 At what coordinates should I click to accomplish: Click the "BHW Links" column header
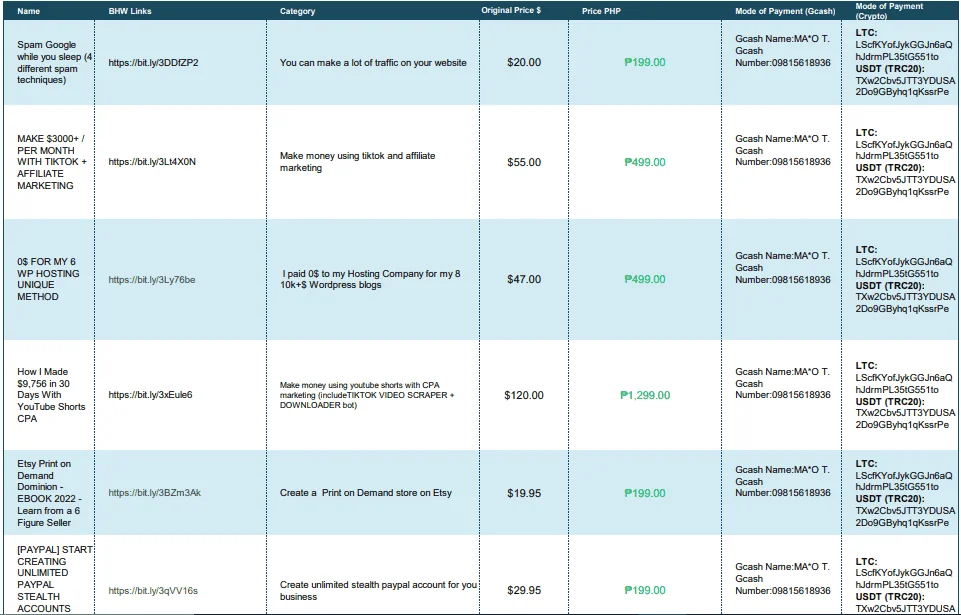(130, 11)
